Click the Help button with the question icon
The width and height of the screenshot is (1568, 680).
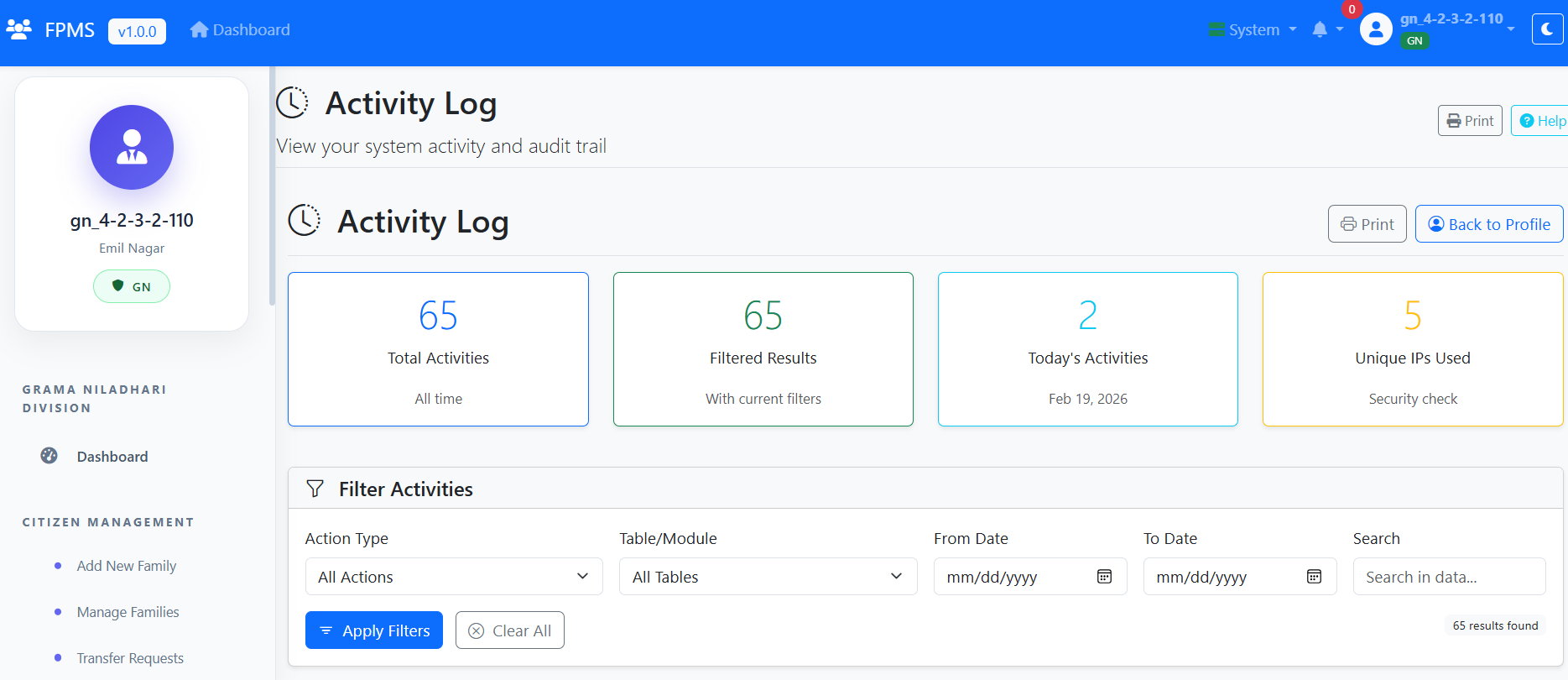[x=1542, y=121]
